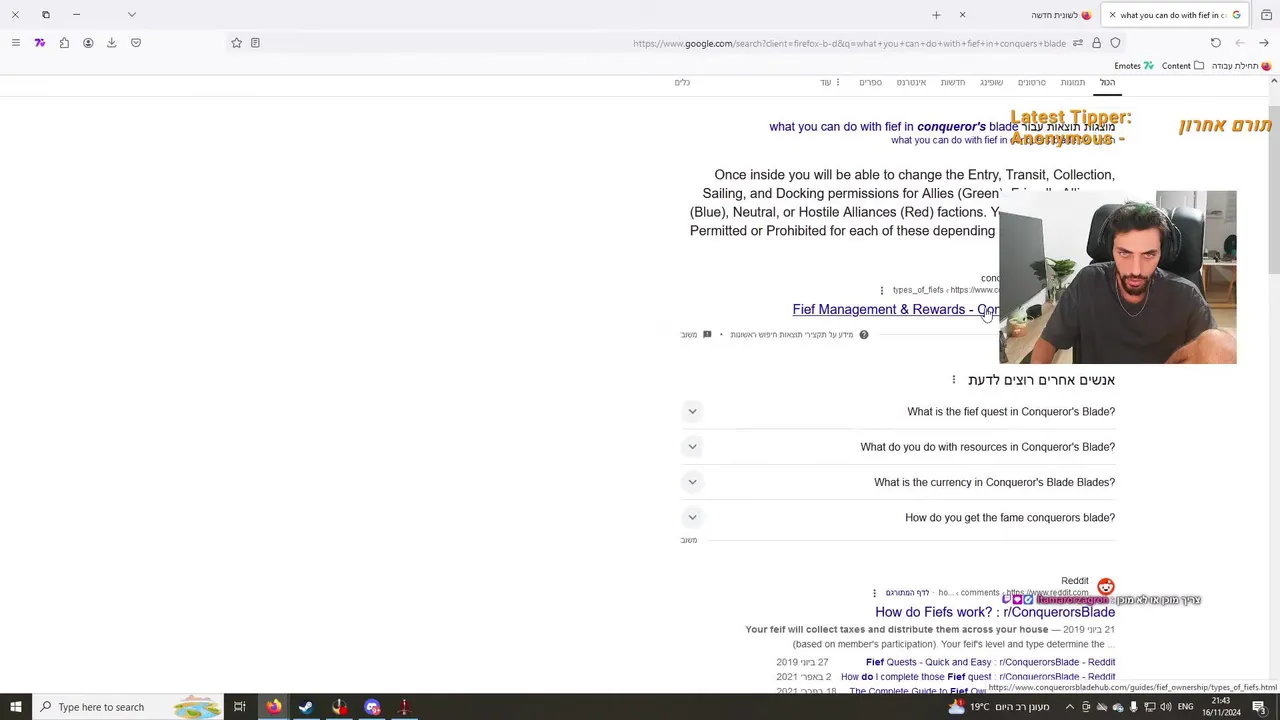
Task: Toggle Reader View icon in address bar
Action: (255, 43)
